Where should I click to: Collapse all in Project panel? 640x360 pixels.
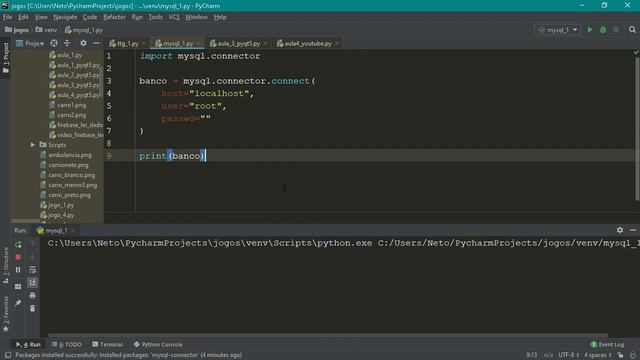(67, 43)
